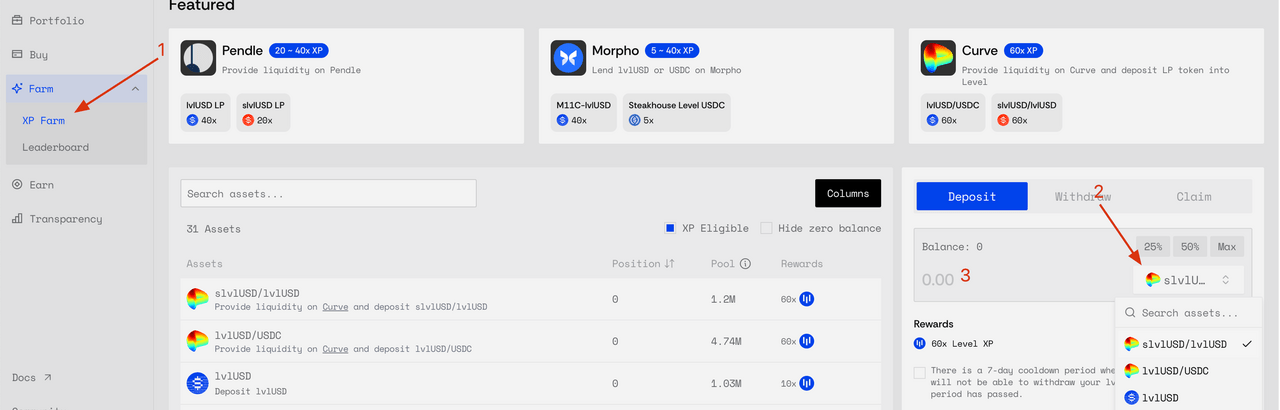Click the external-link arrow next to Docs

click(47, 378)
